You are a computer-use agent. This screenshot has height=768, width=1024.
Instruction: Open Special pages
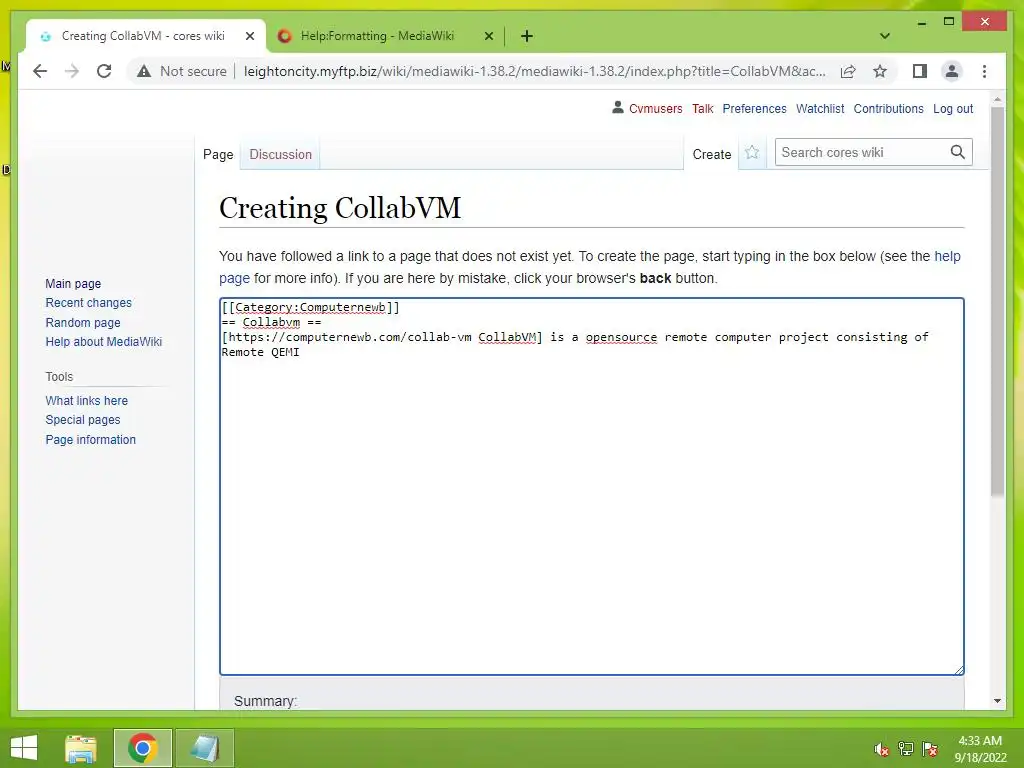click(83, 420)
